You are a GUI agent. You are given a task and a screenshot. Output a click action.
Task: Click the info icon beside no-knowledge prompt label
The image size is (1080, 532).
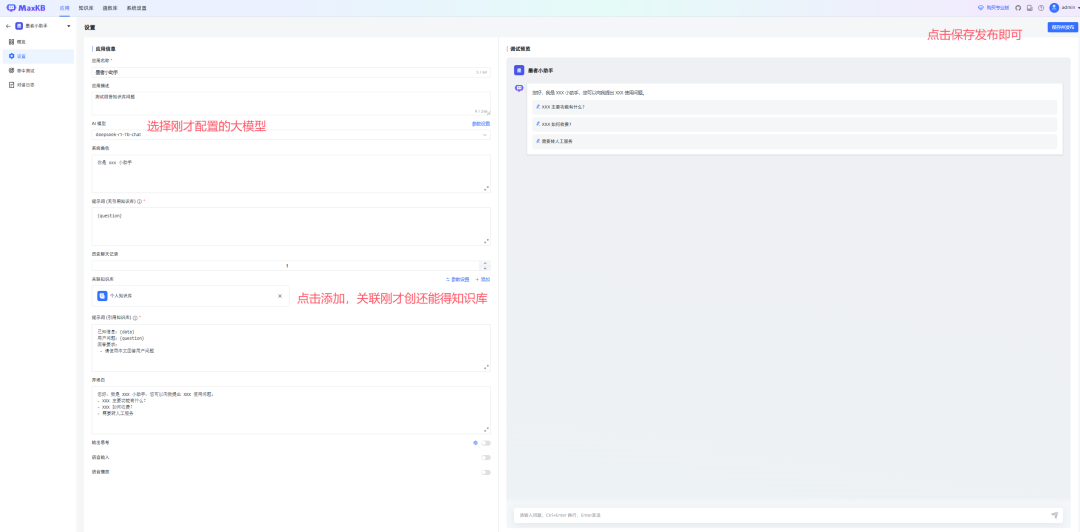tap(139, 201)
